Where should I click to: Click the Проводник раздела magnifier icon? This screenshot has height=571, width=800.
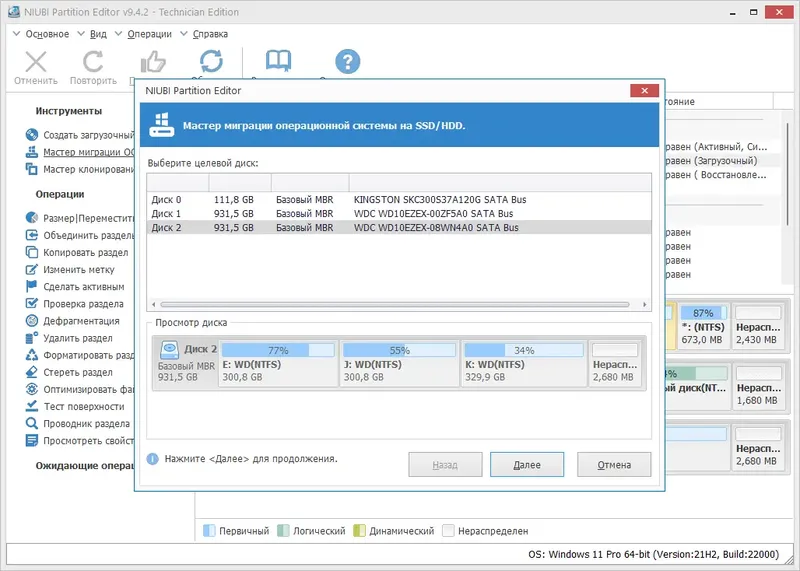click(x=32, y=423)
